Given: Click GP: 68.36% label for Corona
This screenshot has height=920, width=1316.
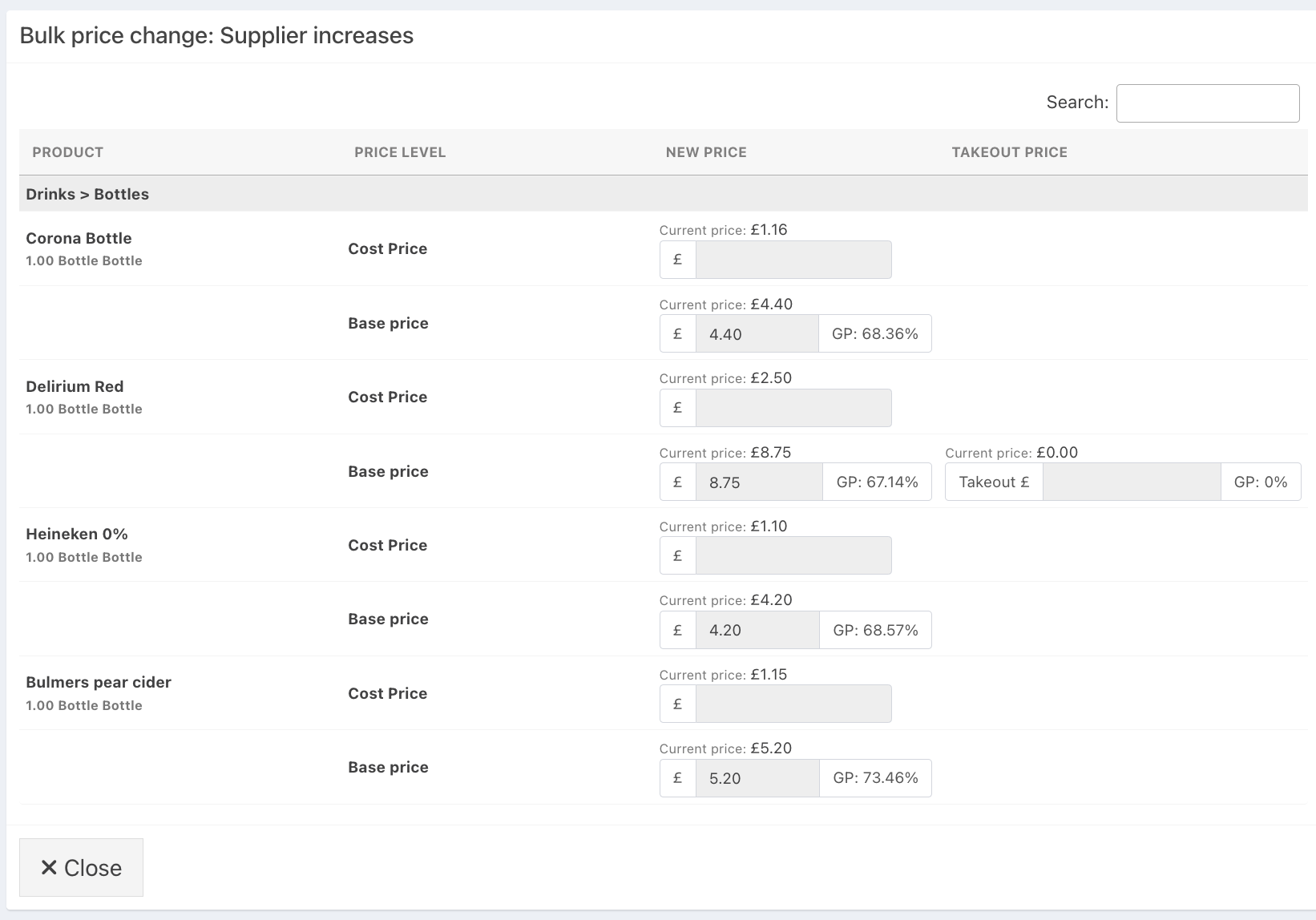Looking at the screenshot, I should [x=875, y=333].
